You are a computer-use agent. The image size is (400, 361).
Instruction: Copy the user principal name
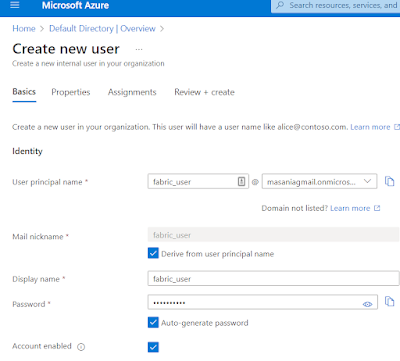click(389, 181)
